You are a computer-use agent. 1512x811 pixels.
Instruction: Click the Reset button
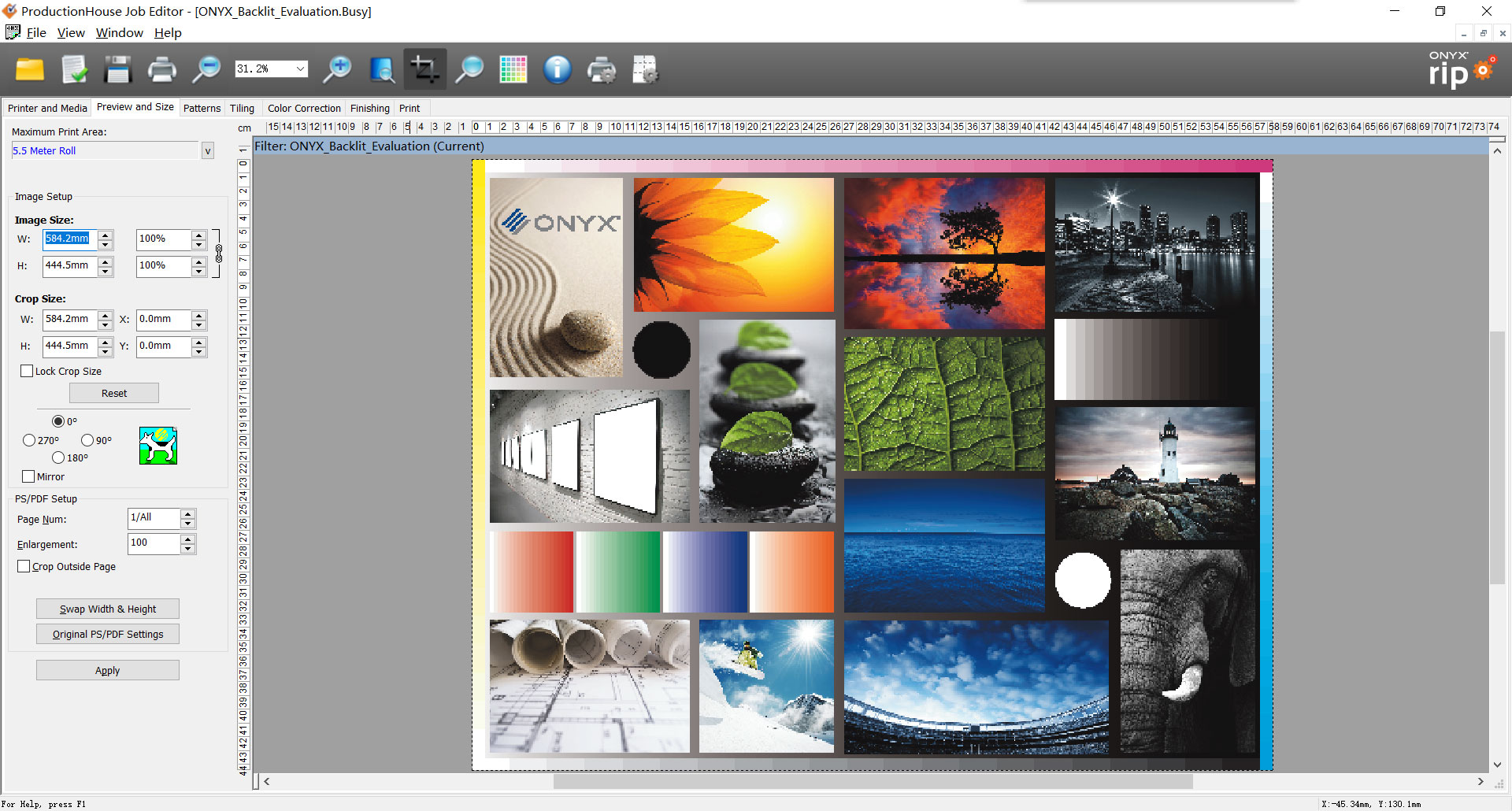114,394
